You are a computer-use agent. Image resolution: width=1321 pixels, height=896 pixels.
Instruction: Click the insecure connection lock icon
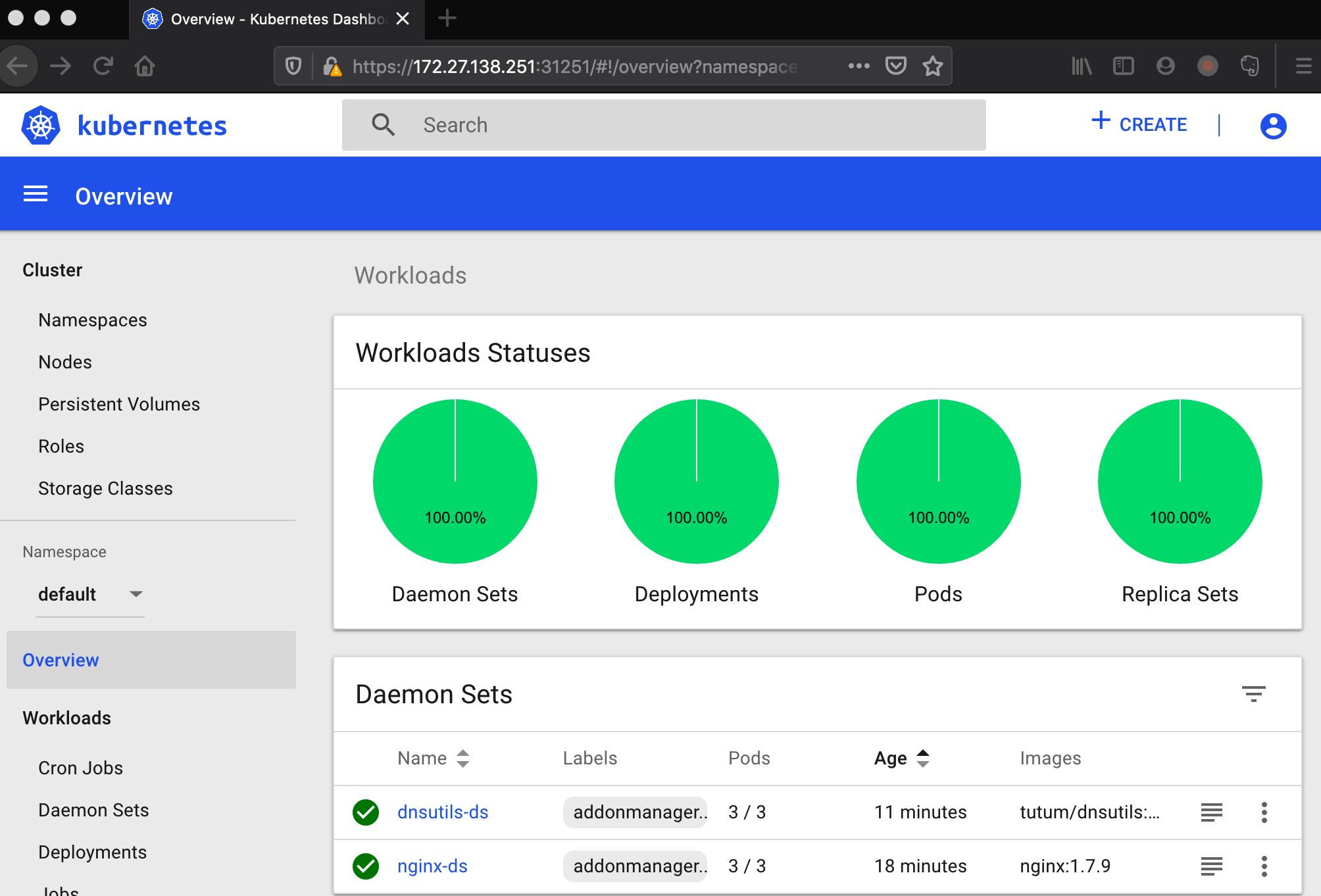(332, 66)
